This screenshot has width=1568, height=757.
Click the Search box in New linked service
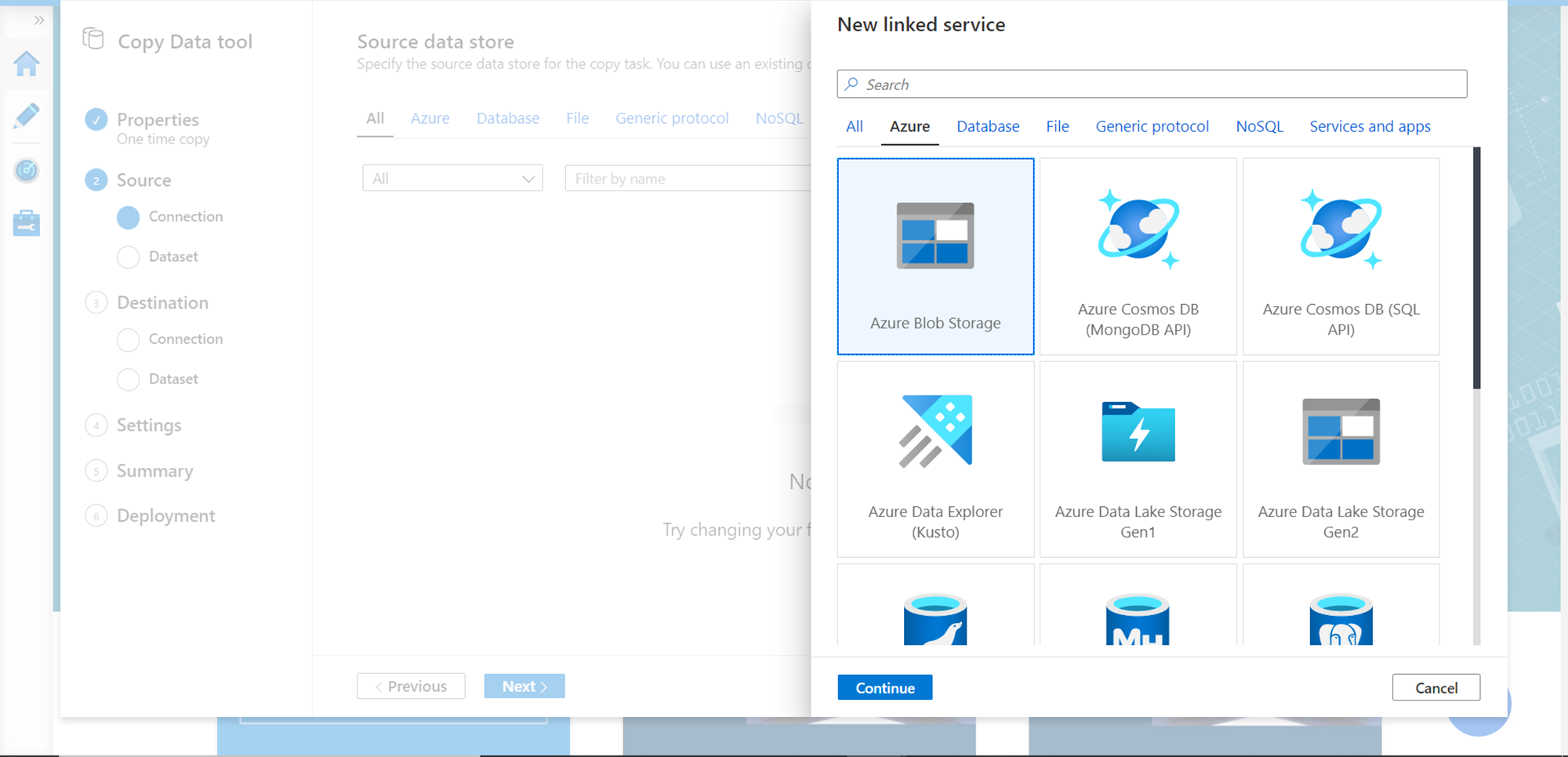[x=1152, y=84]
